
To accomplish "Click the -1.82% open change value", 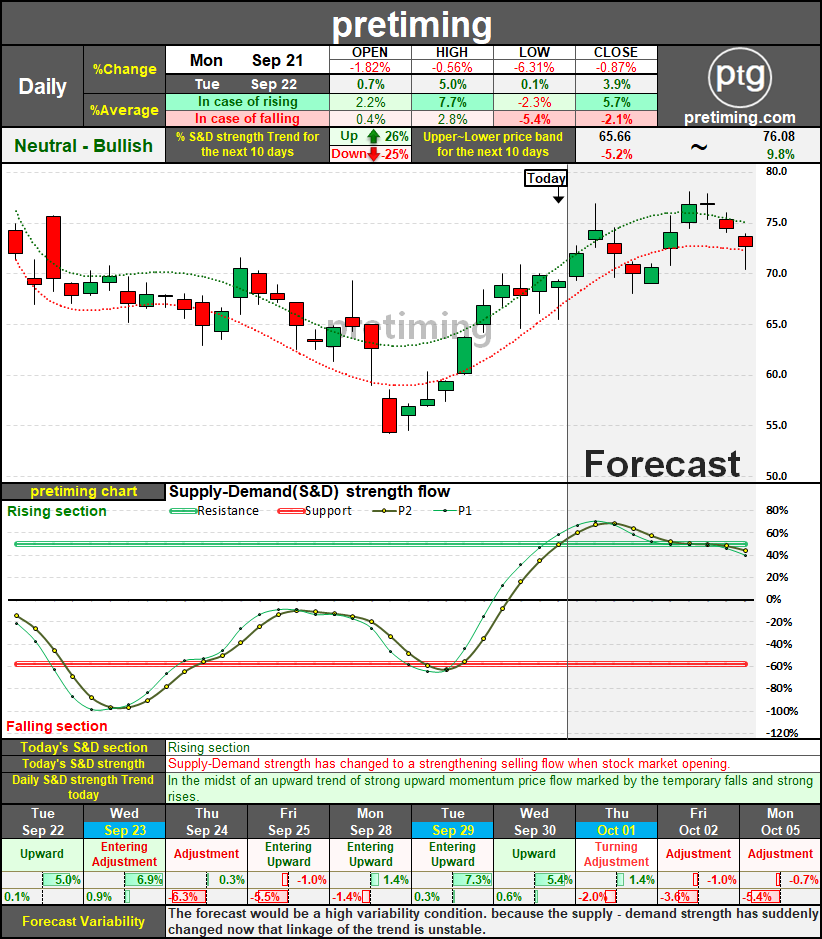I will coord(370,67).
